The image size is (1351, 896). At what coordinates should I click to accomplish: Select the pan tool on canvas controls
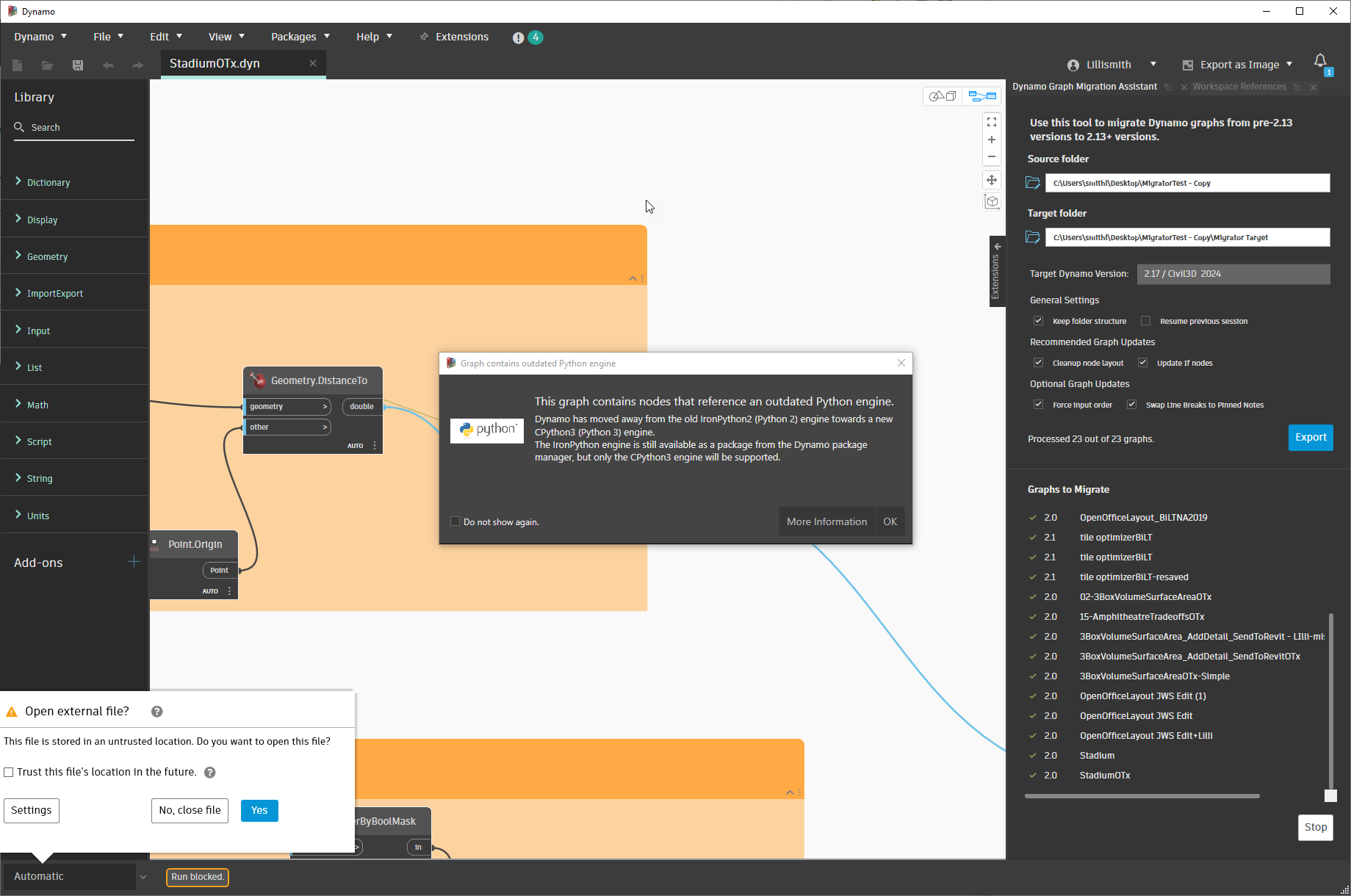[x=991, y=179]
